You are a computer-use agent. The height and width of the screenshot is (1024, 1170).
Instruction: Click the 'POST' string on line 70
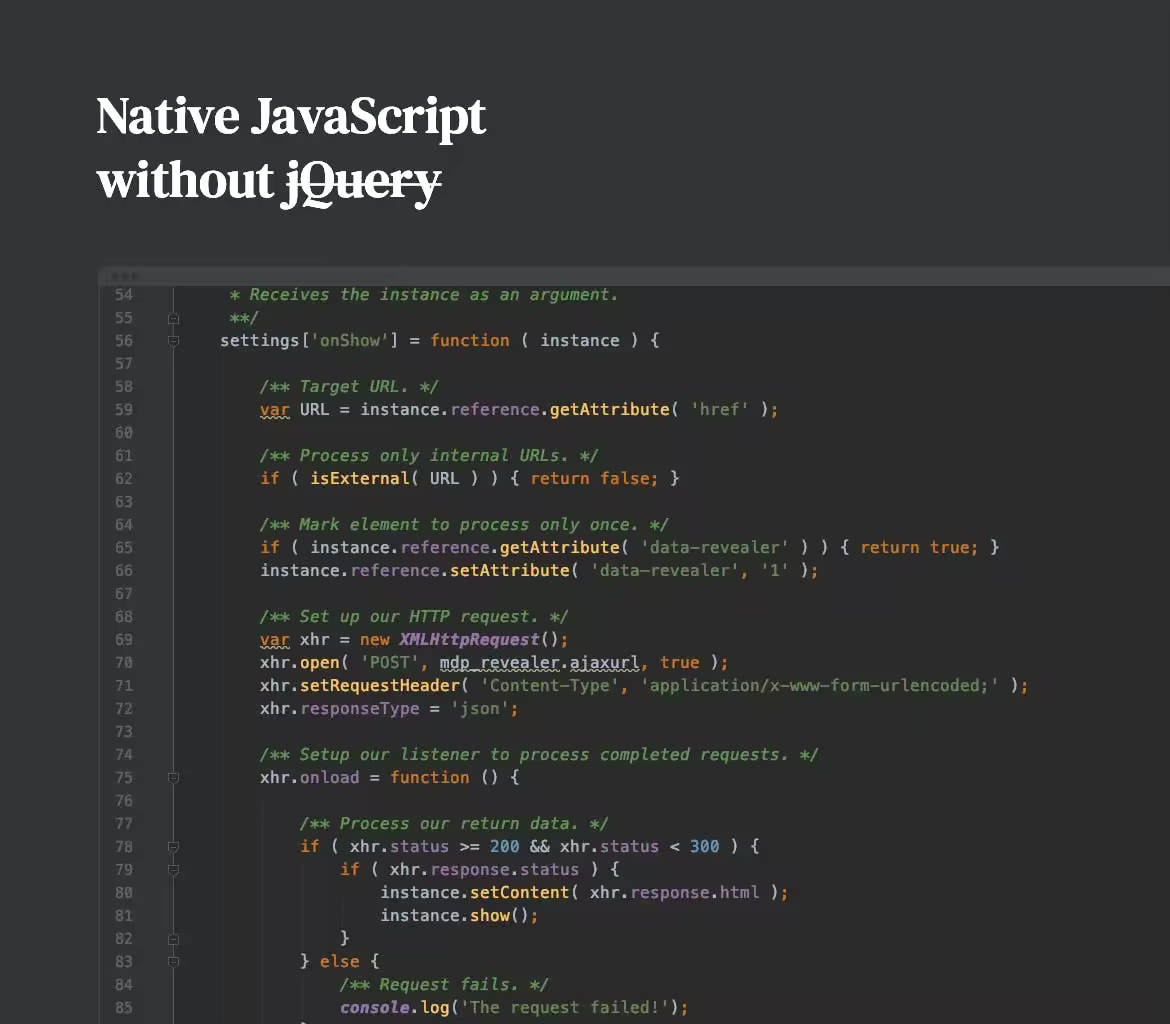tap(390, 663)
